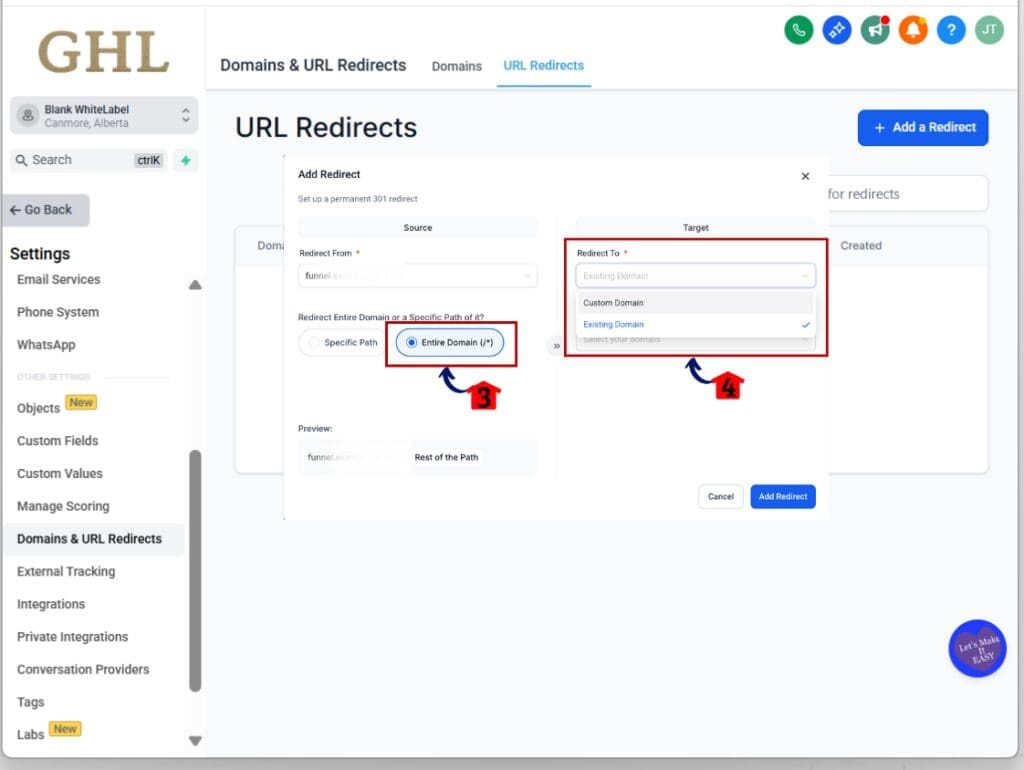1024x770 pixels.
Task: Click the double-arrow icon between Source and Target
Action: (556, 346)
